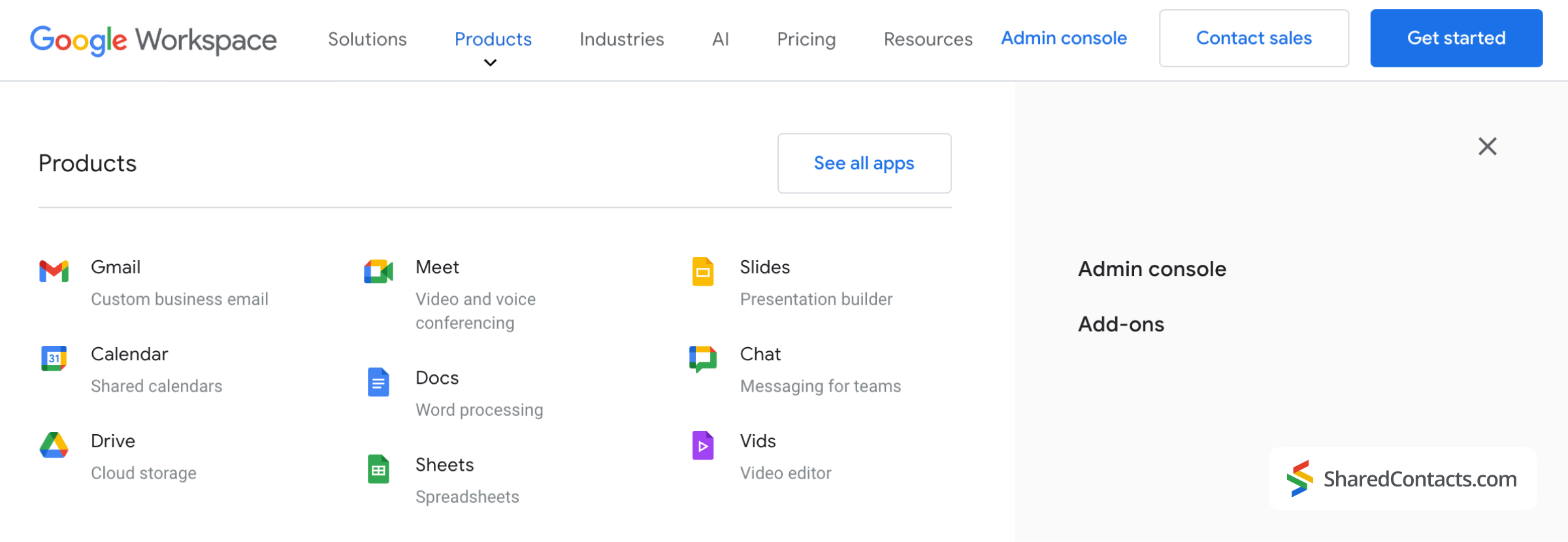This screenshot has height=542, width=1568.
Task: Open the Vids product link
Action: pos(758,441)
